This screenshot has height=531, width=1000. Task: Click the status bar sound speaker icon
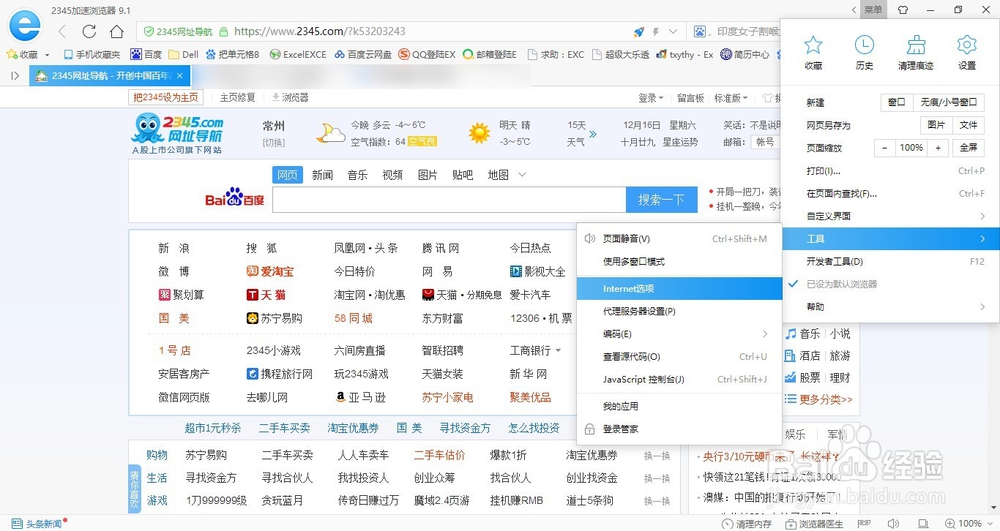893,524
